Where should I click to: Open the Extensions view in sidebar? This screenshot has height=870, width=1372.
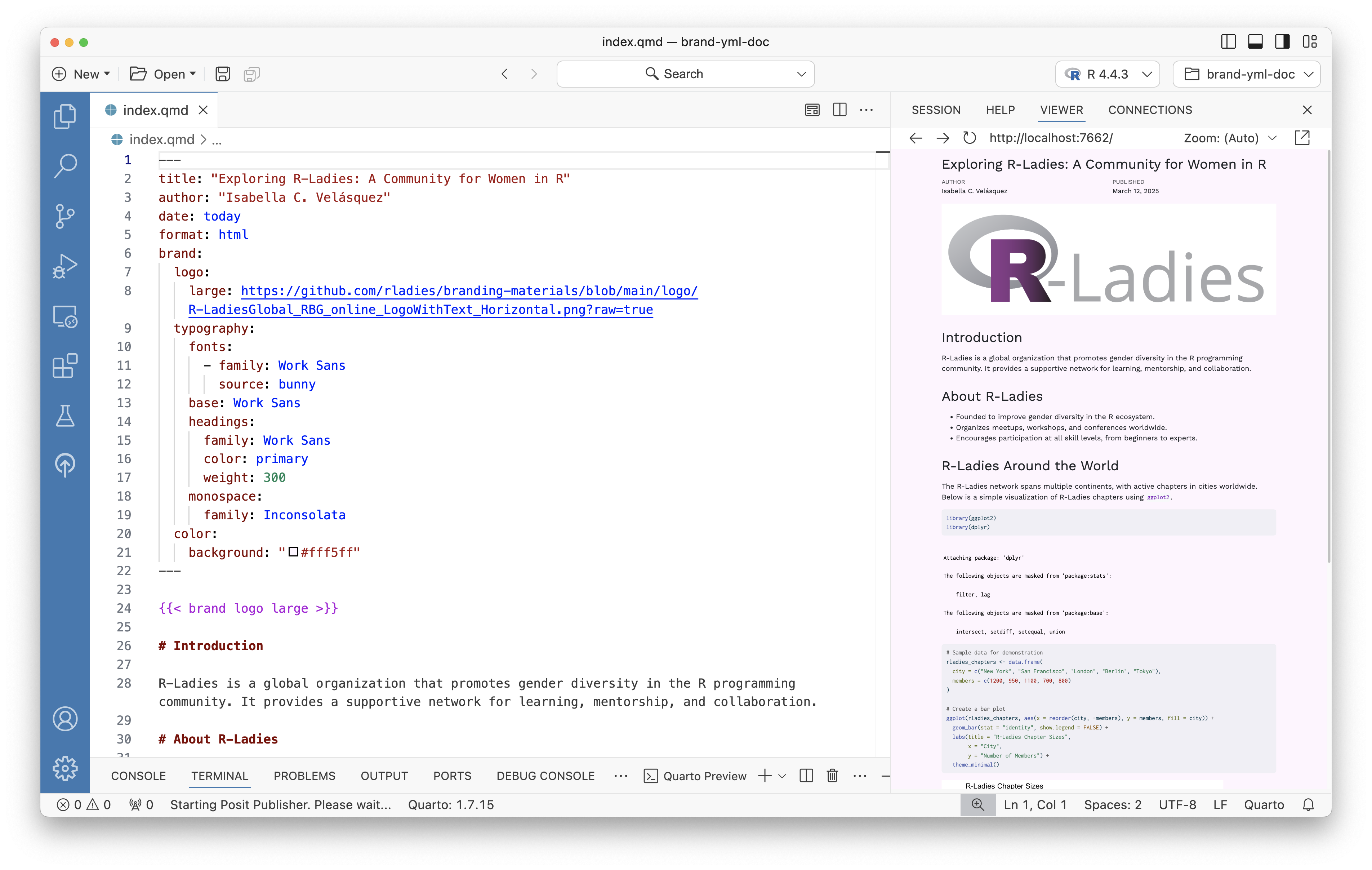pyautogui.click(x=65, y=366)
